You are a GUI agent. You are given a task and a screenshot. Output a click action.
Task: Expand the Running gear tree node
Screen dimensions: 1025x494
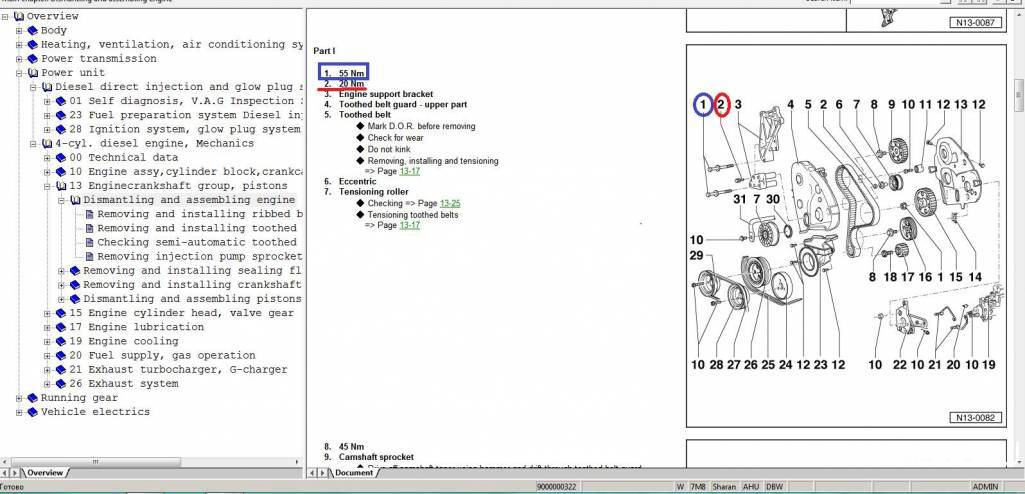point(19,398)
